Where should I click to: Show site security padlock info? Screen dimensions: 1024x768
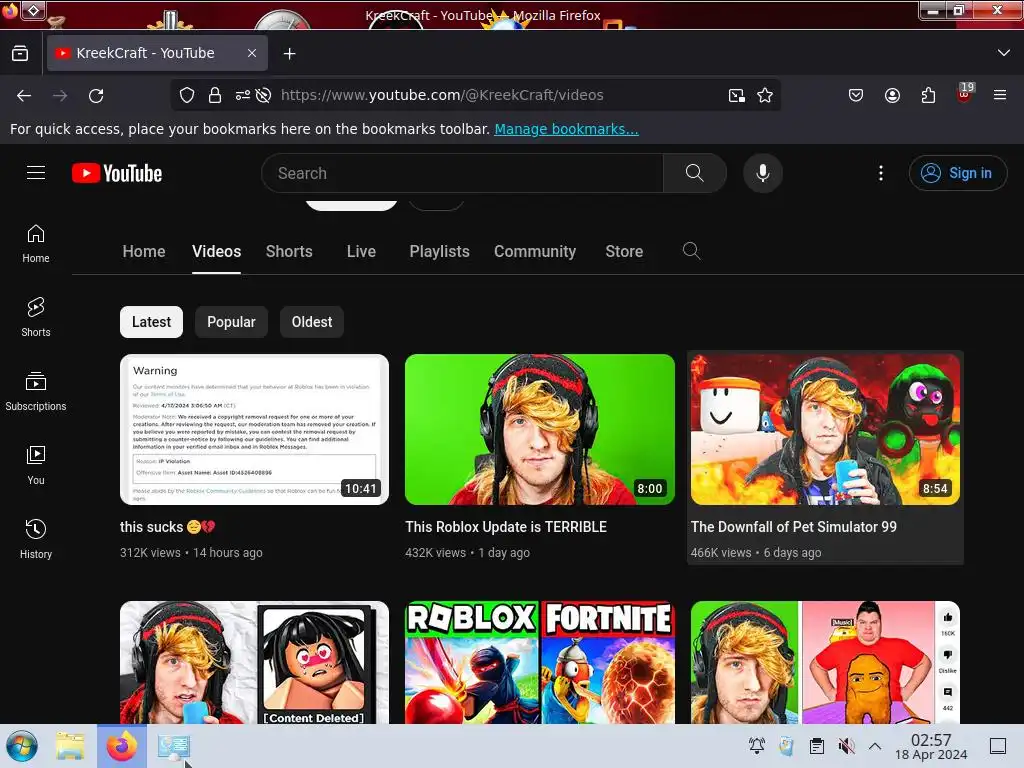[215, 95]
